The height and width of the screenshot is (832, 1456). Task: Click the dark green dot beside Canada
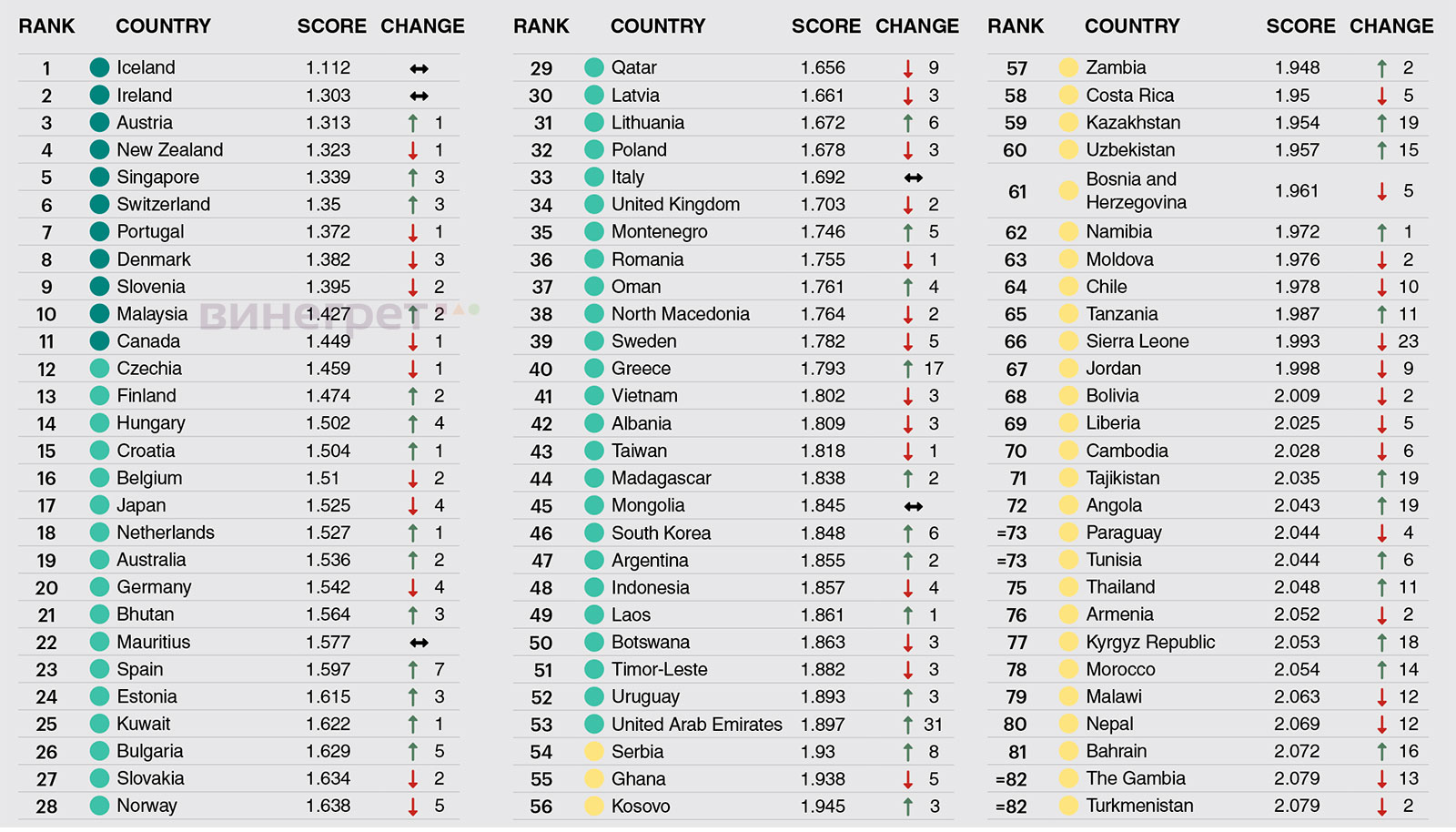(x=99, y=341)
